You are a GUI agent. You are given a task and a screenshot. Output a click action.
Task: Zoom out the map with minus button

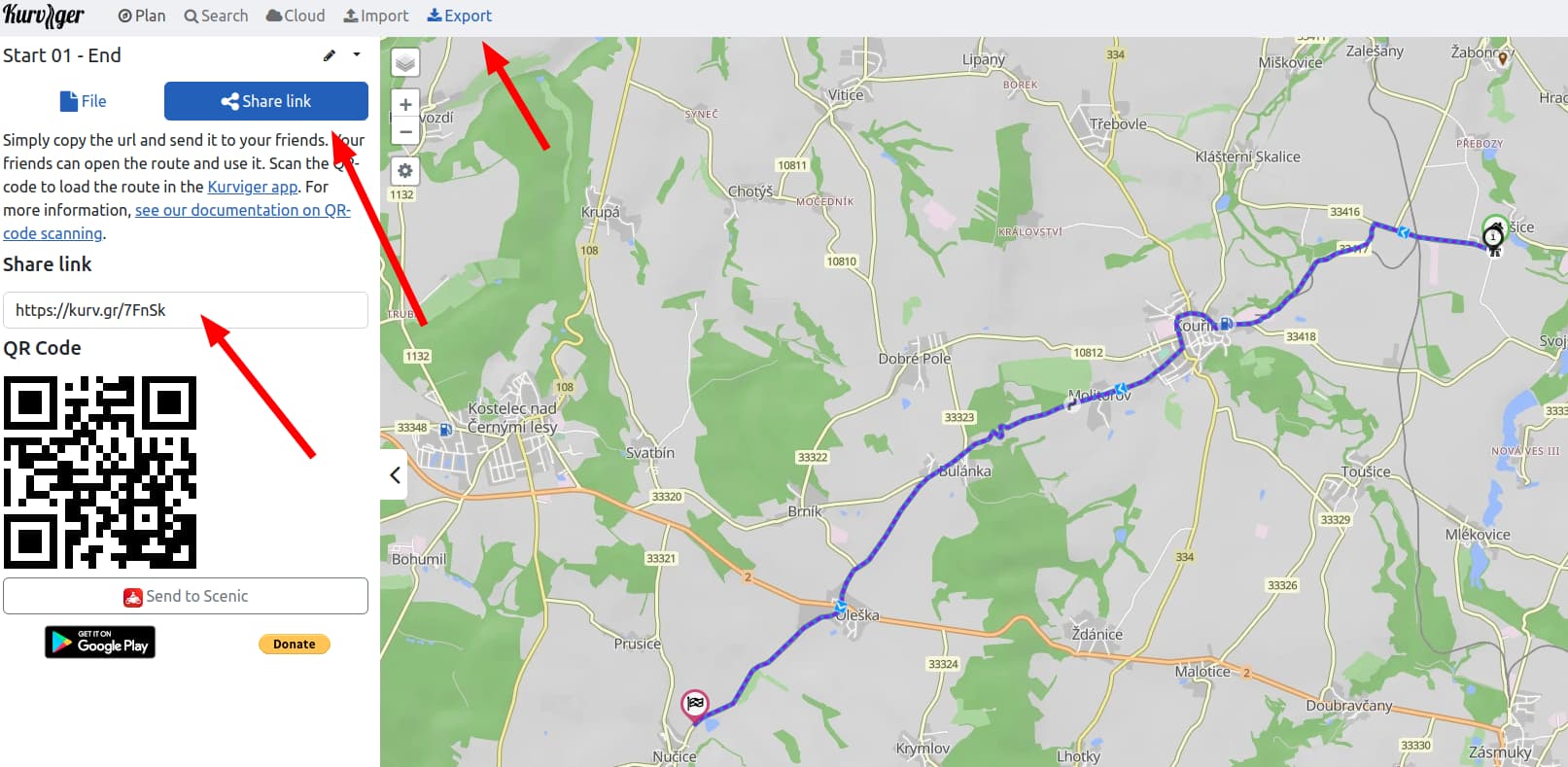(x=405, y=131)
